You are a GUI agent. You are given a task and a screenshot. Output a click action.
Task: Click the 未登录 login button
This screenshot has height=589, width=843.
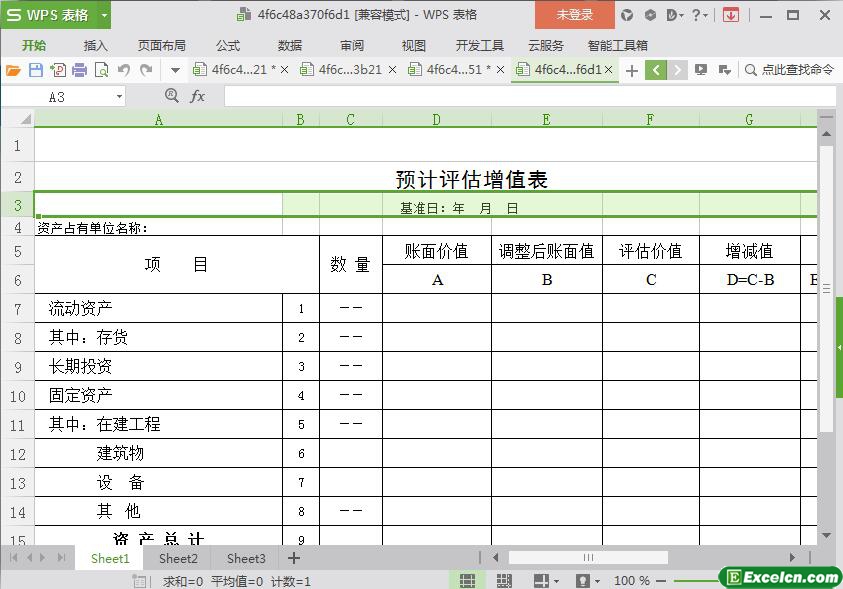[x=574, y=15]
